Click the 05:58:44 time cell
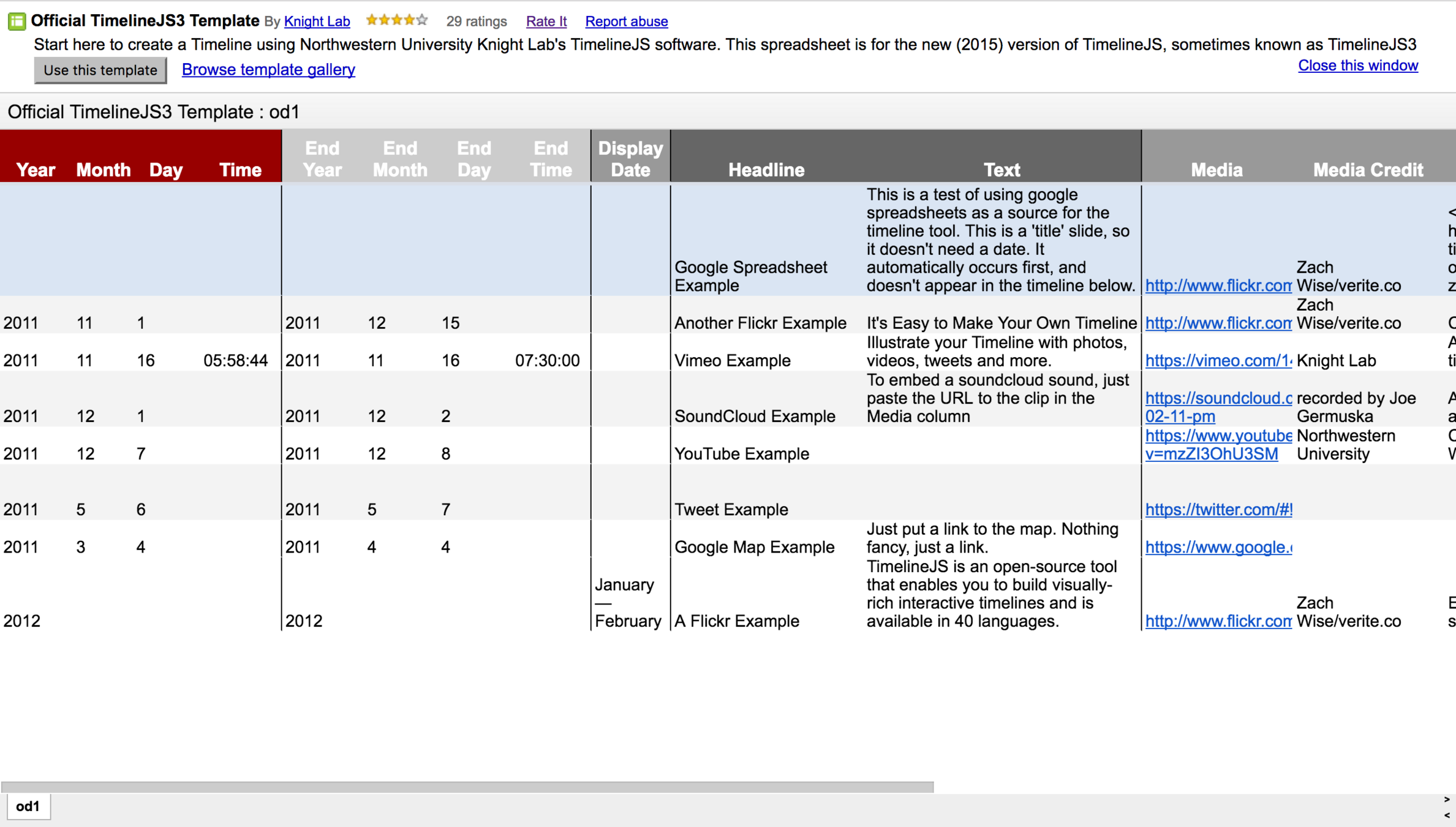 tap(235, 361)
